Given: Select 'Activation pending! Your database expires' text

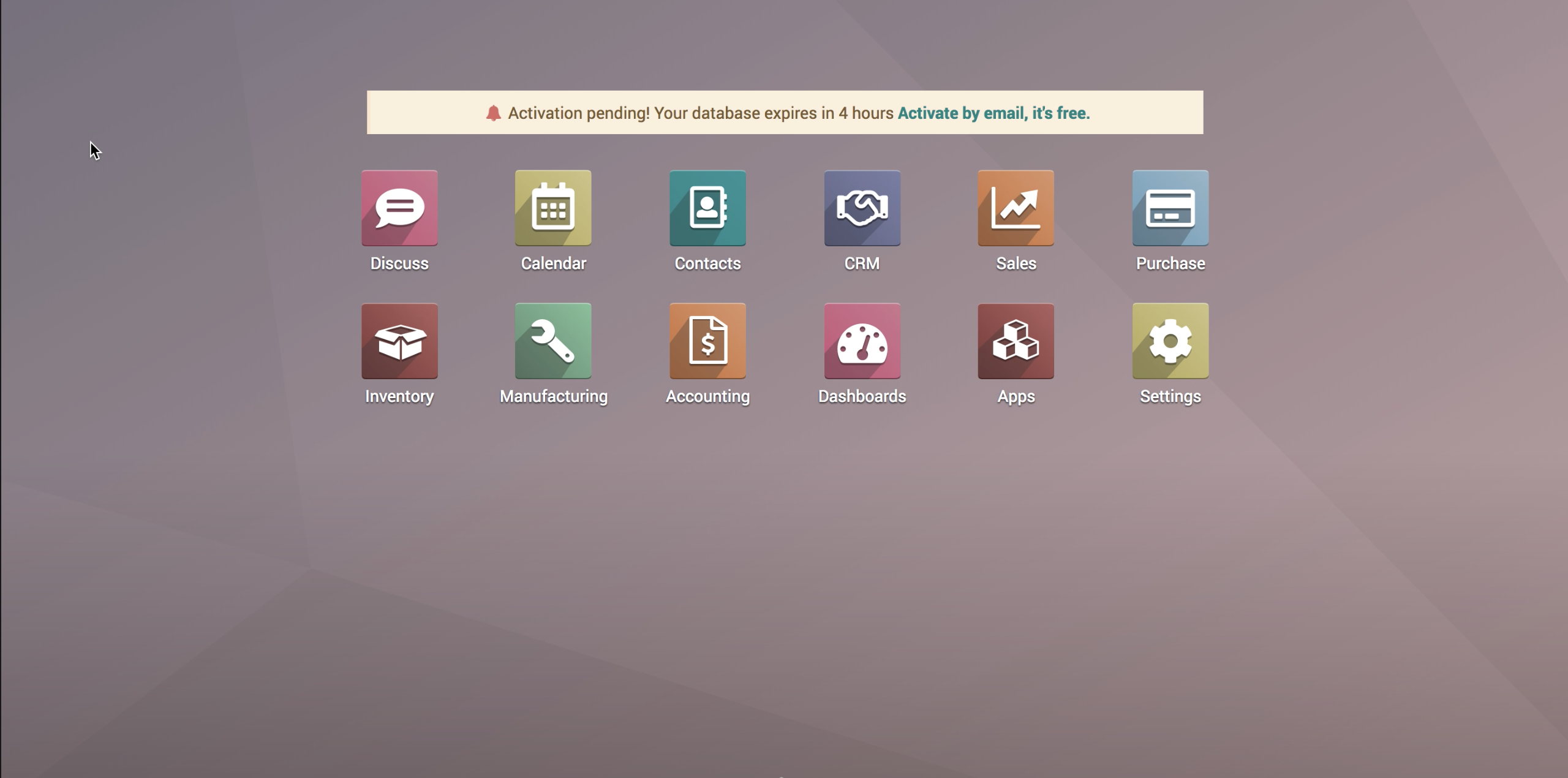Looking at the screenshot, I should [x=663, y=113].
